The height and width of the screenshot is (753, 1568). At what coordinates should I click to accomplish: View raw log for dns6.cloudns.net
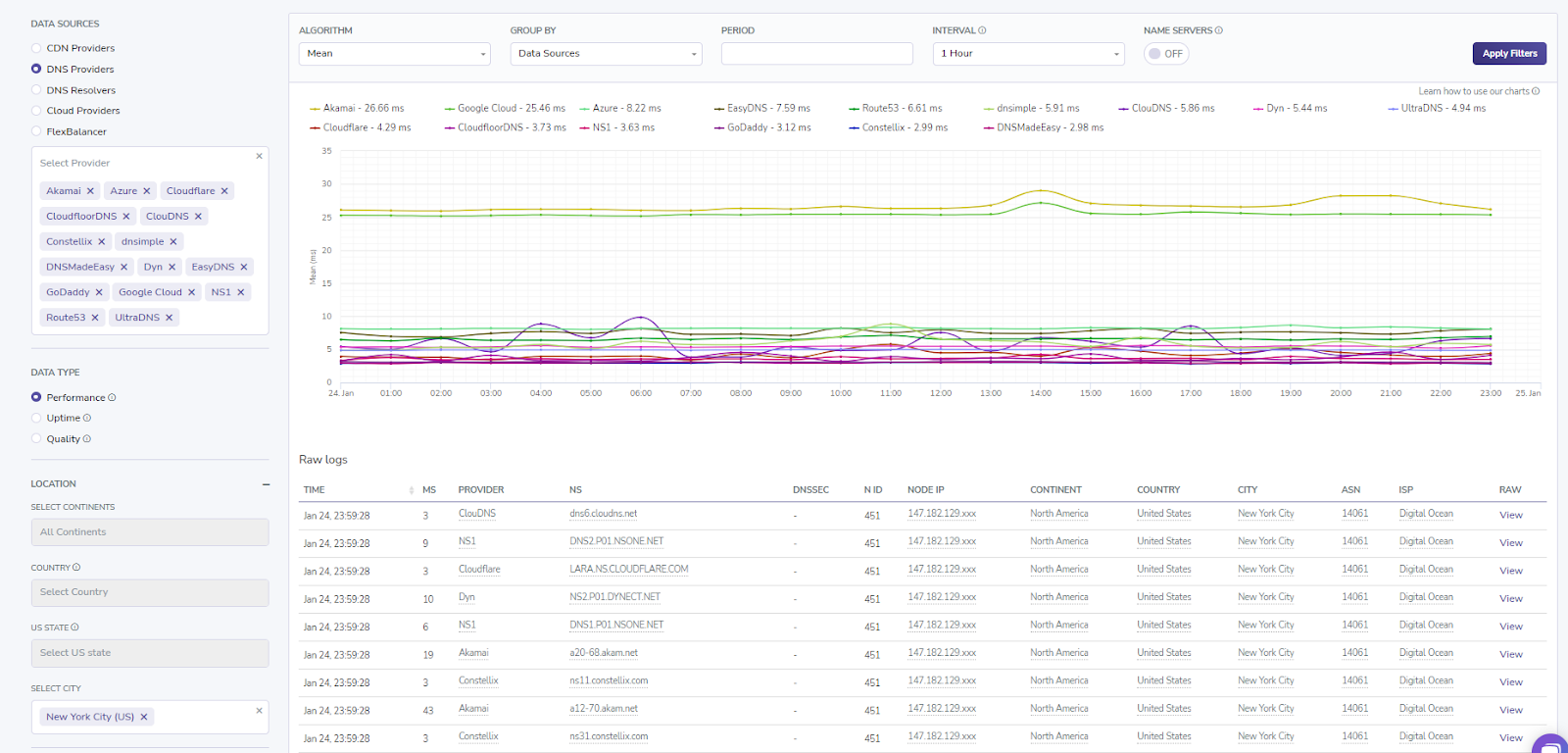click(x=1510, y=515)
